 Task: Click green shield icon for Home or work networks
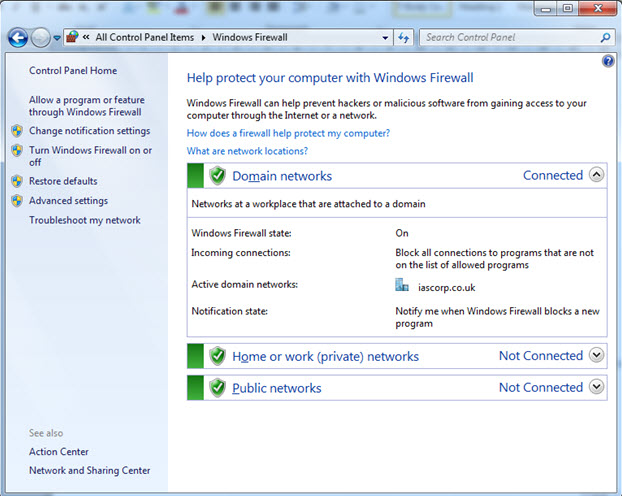click(x=217, y=356)
